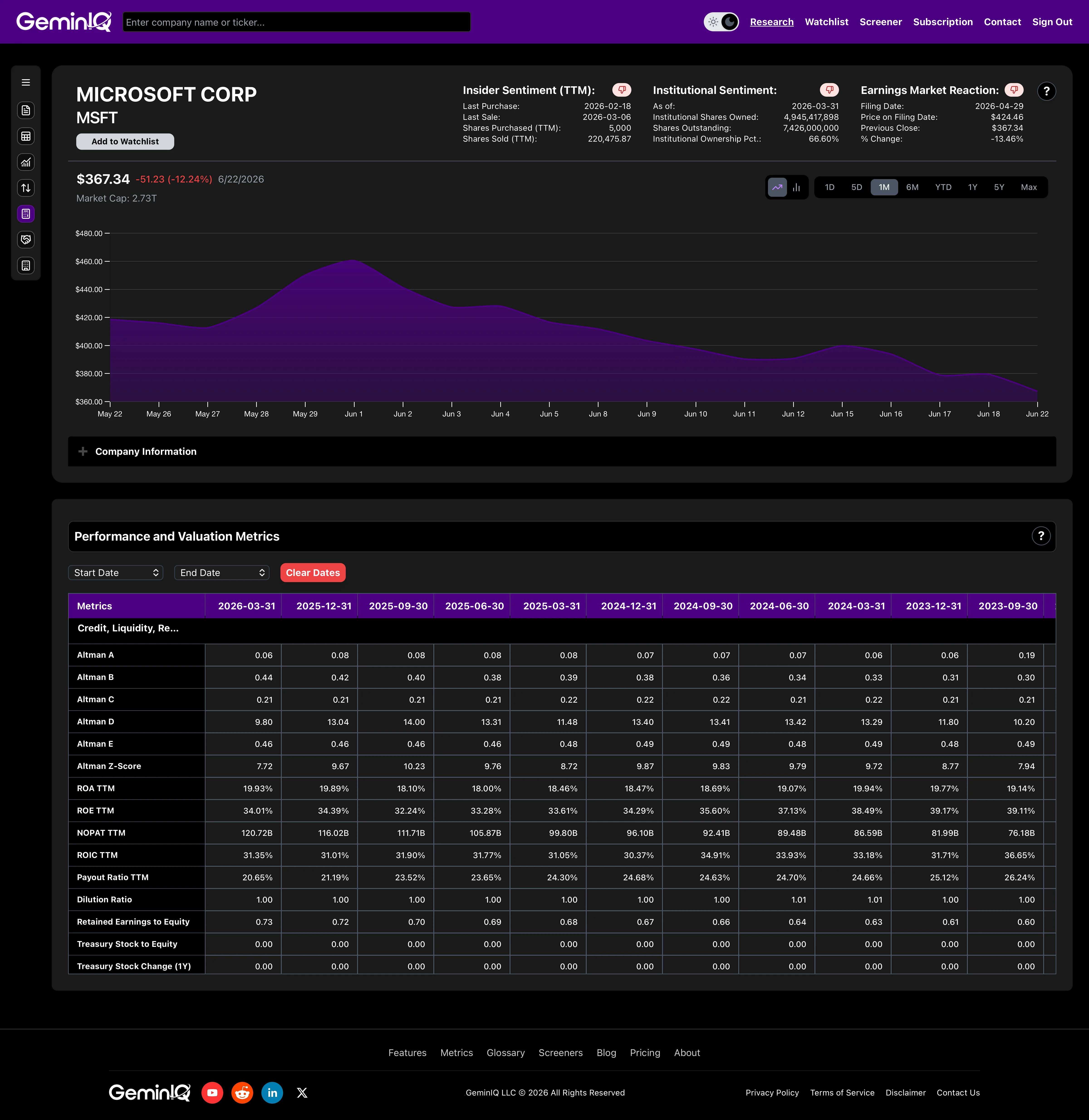Open the Pricing footer link
The width and height of the screenshot is (1089, 1120).
click(645, 1053)
